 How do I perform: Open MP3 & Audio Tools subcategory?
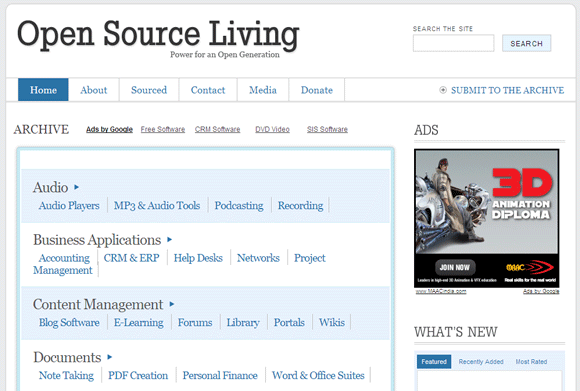[157, 205]
